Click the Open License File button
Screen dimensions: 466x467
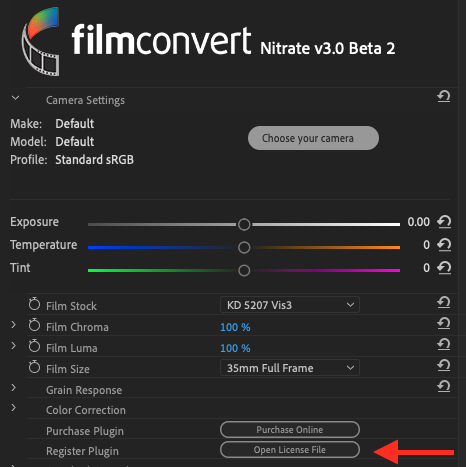(x=290, y=450)
